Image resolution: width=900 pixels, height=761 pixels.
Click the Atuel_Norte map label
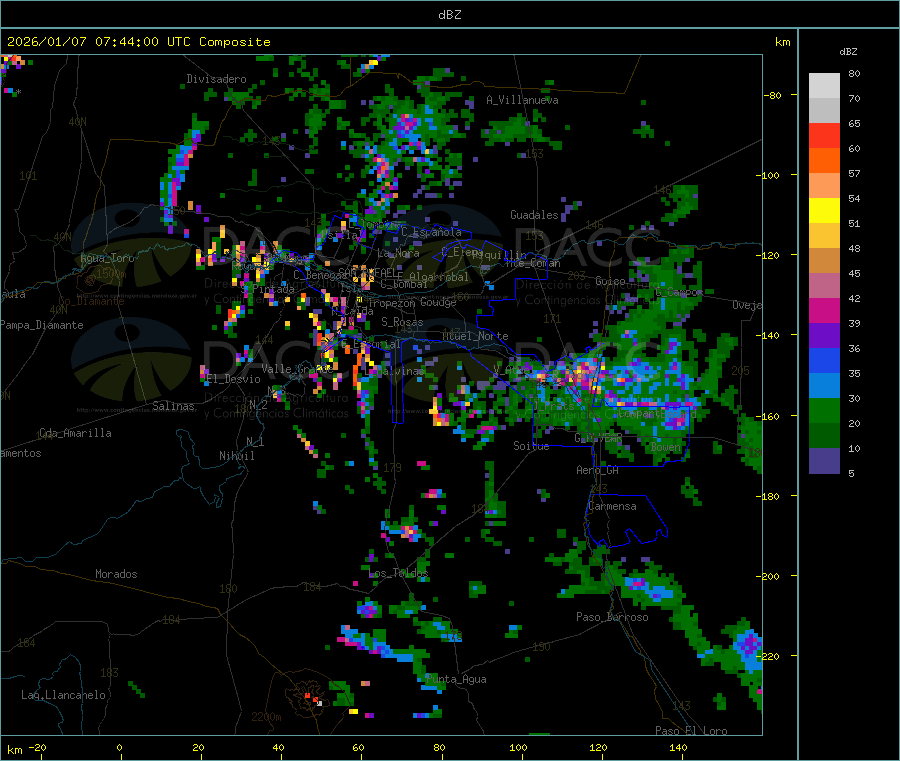tap(475, 336)
